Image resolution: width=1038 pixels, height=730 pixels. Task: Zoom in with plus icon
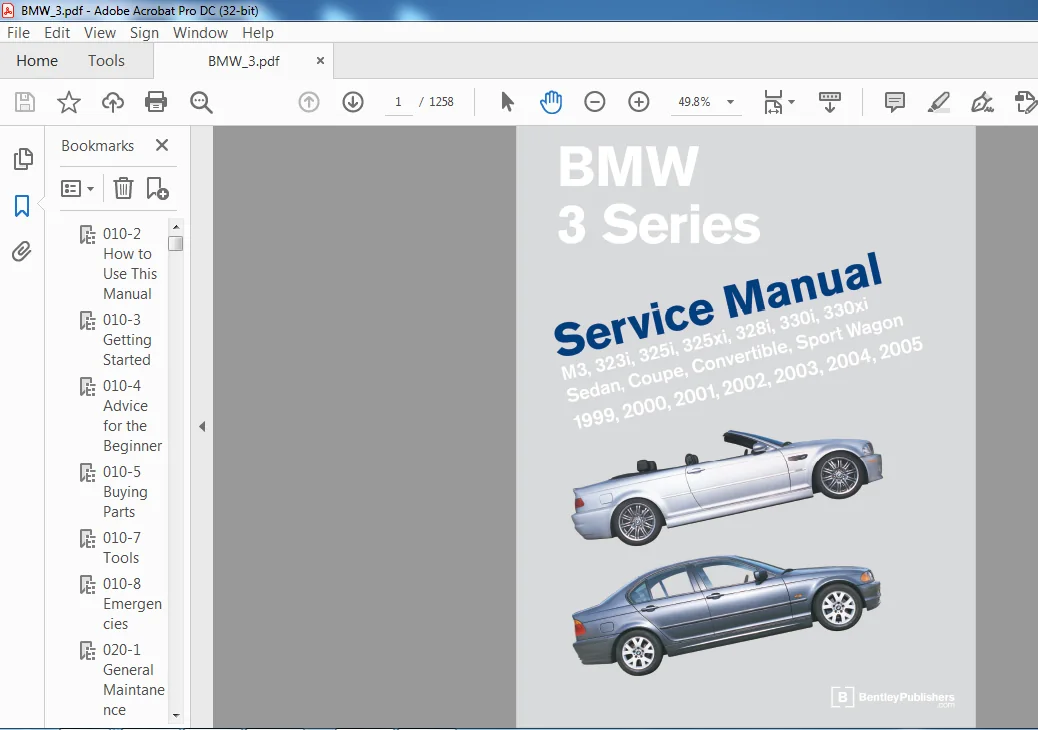click(x=638, y=102)
